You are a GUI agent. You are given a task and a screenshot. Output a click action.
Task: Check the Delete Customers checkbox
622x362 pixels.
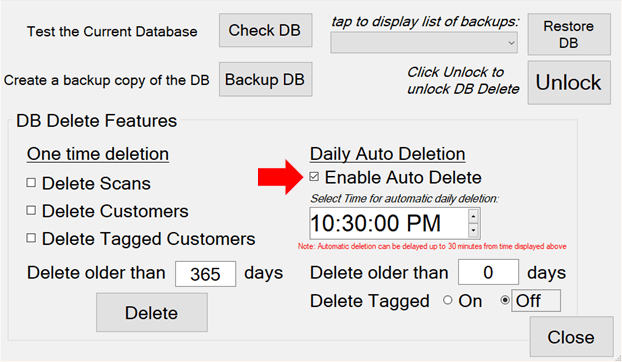(31, 211)
